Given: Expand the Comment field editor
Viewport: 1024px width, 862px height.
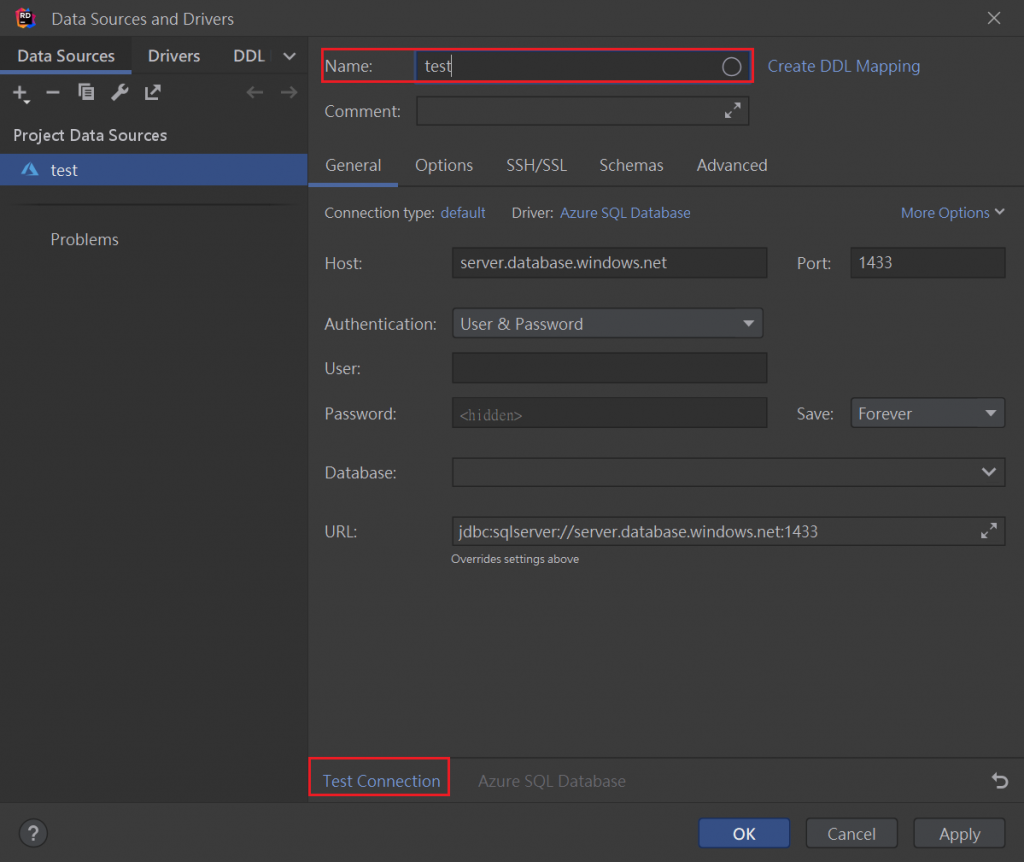Looking at the screenshot, I should (x=733, y=110).
